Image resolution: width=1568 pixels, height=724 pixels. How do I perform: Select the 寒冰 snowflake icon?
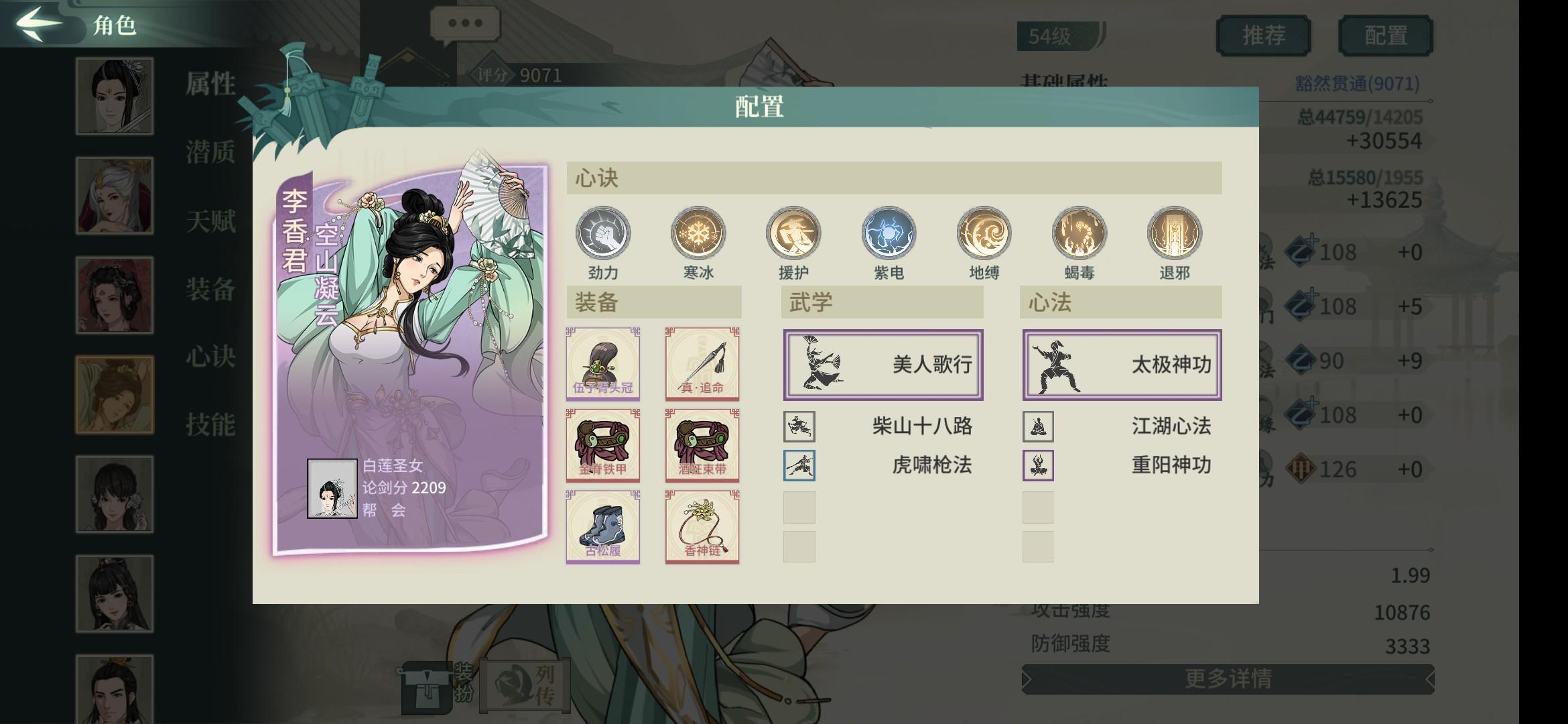698,233
